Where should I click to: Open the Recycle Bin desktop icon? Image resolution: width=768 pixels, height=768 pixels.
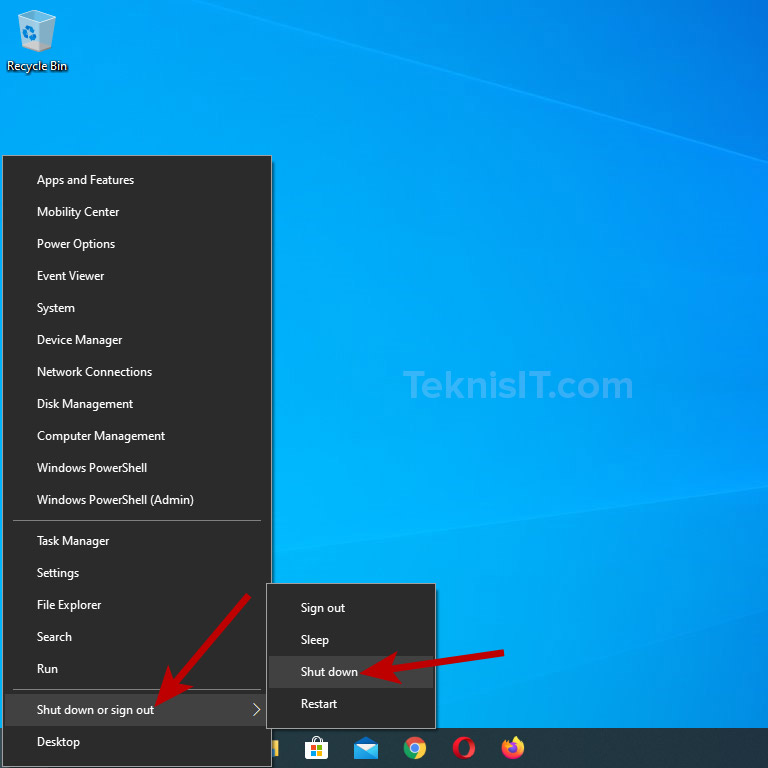pos(37,42)
